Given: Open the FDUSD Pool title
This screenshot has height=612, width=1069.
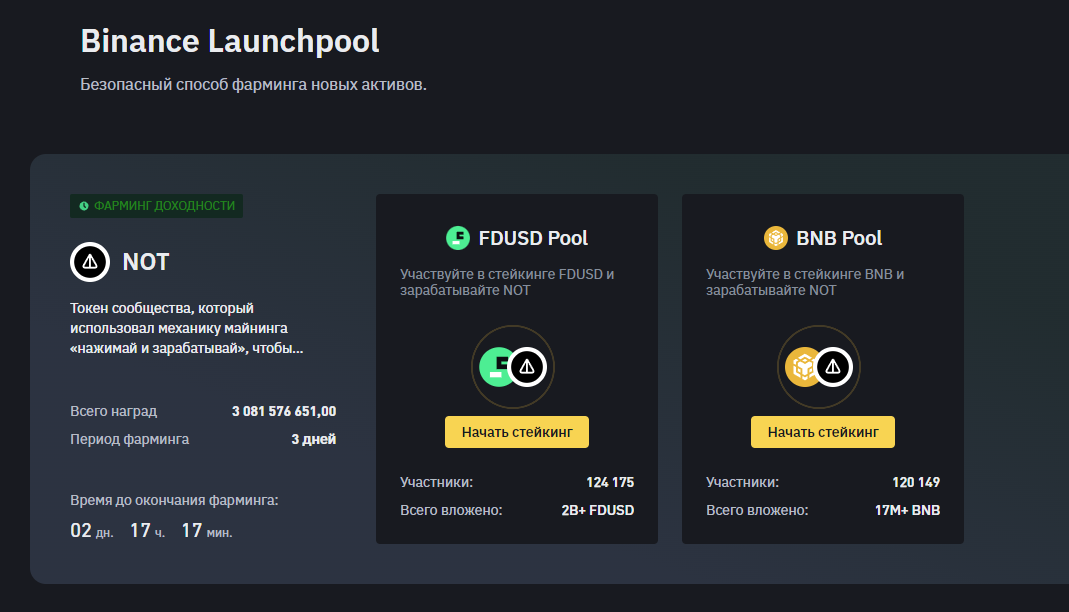Looking at the screenshot, I should click(533, 238).
